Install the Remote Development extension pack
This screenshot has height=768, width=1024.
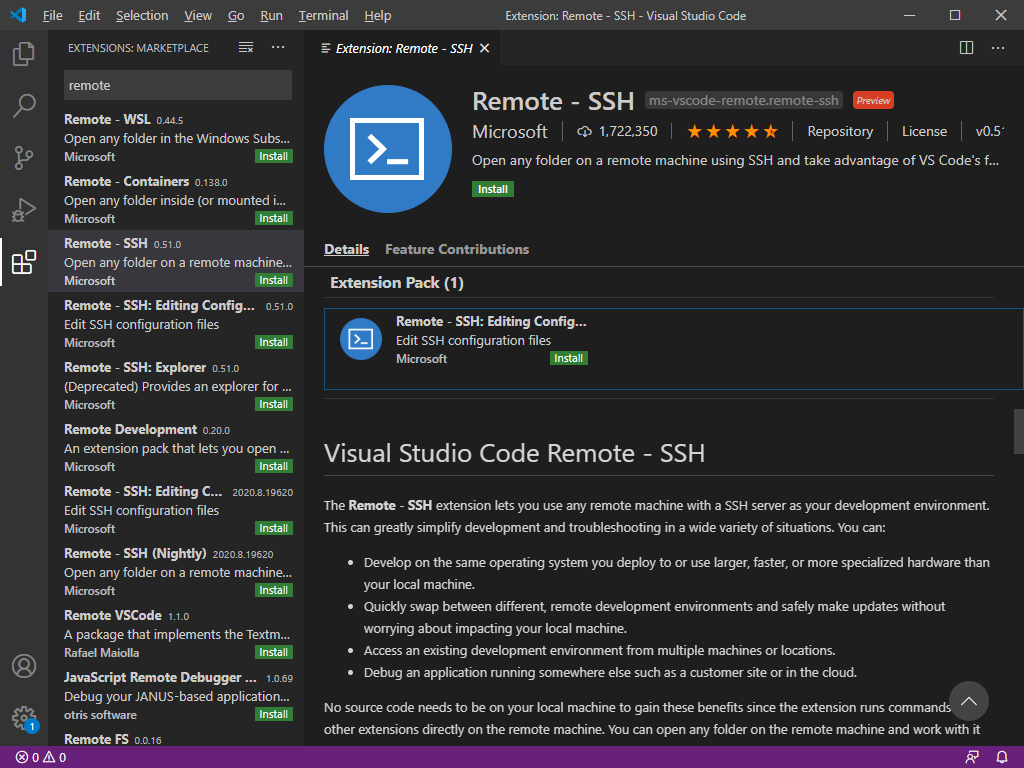[274, 466]
